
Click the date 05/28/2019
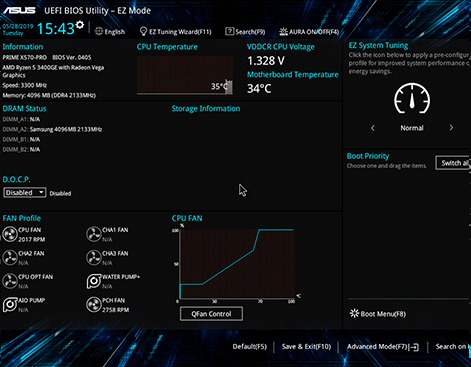click(x=18, y=26)
